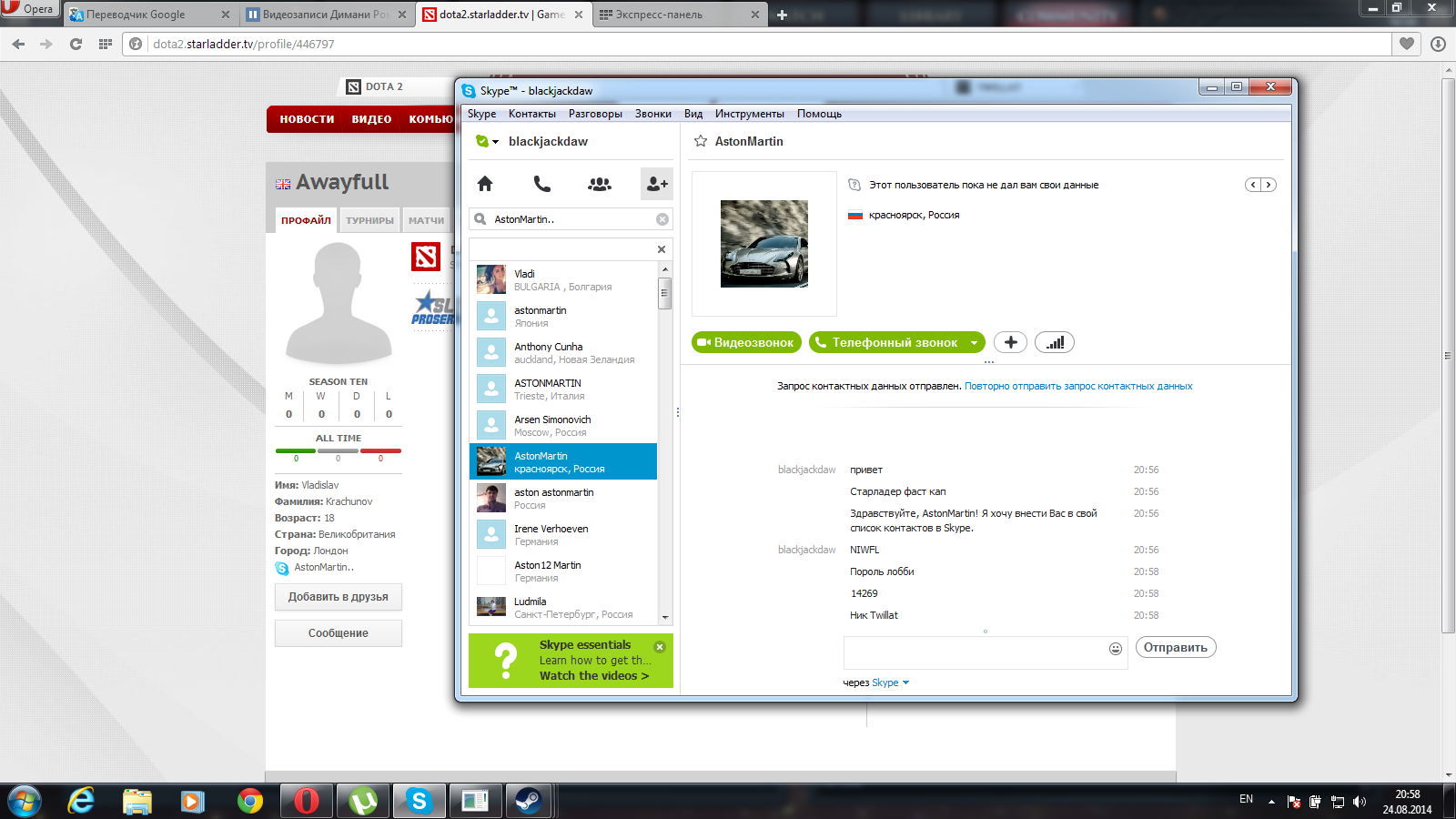Viewport: 1456px width, 819px height.
Task: Click the heart bookmark icon in address bar
Action: pos(1407,44)
